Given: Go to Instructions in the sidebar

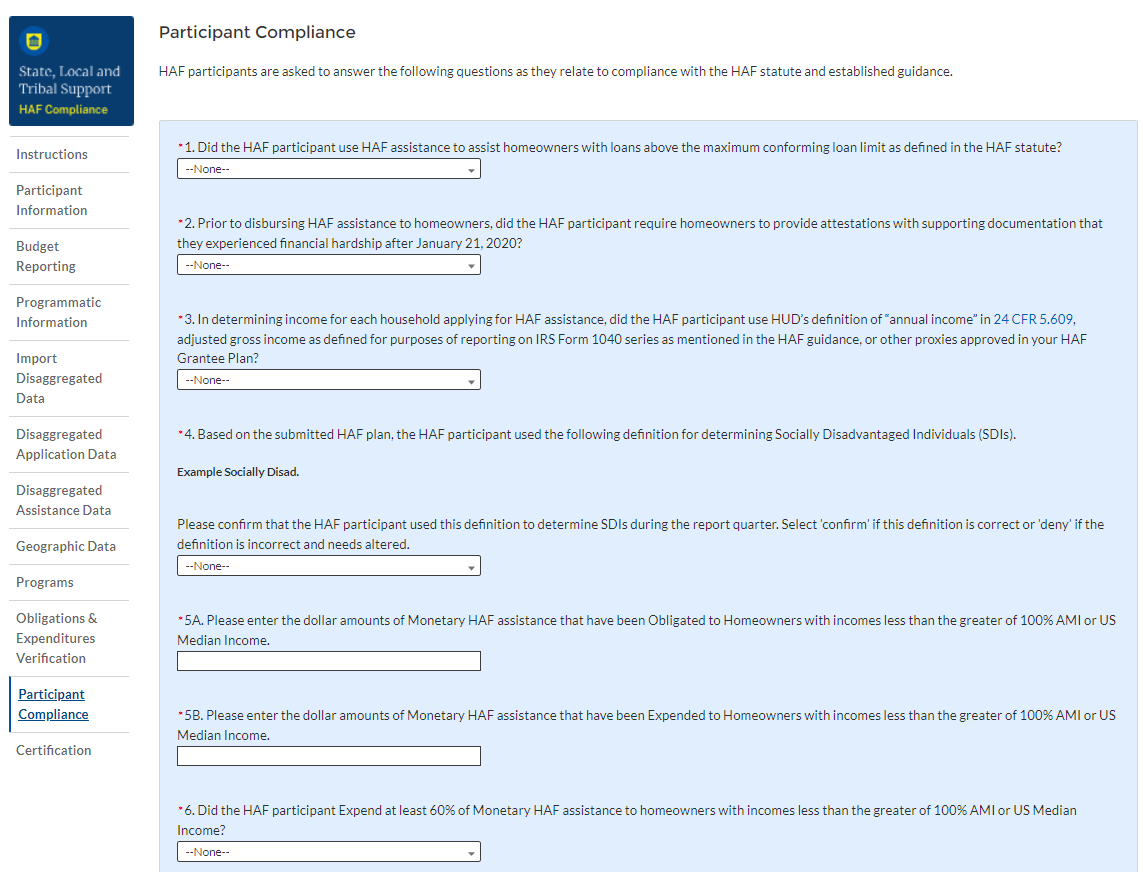Looking at the screenshot, I should (52, 154).
